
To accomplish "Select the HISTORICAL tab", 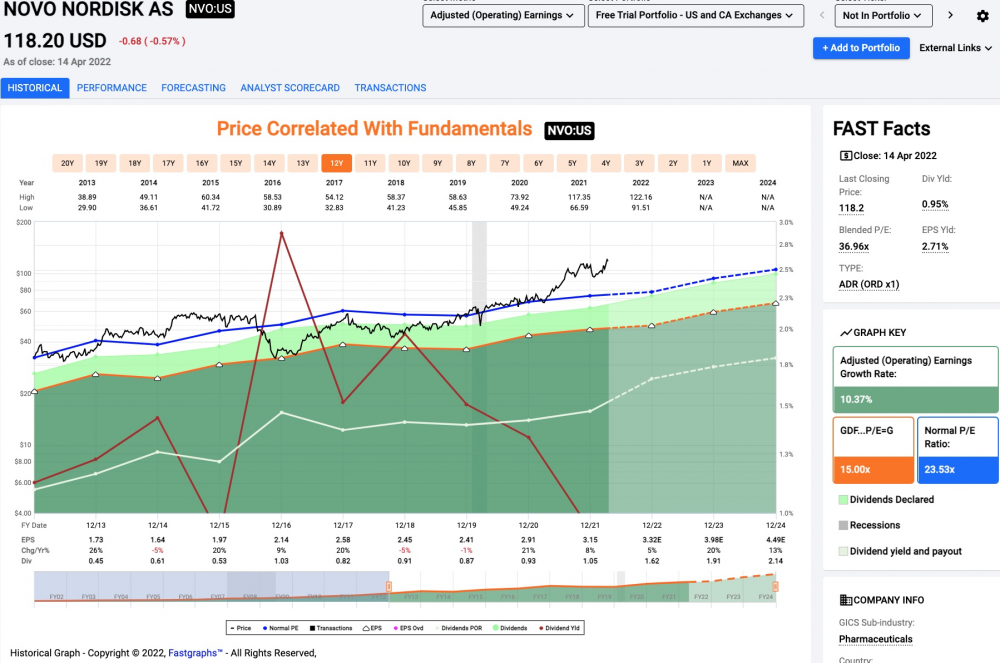I will [35, 88].
